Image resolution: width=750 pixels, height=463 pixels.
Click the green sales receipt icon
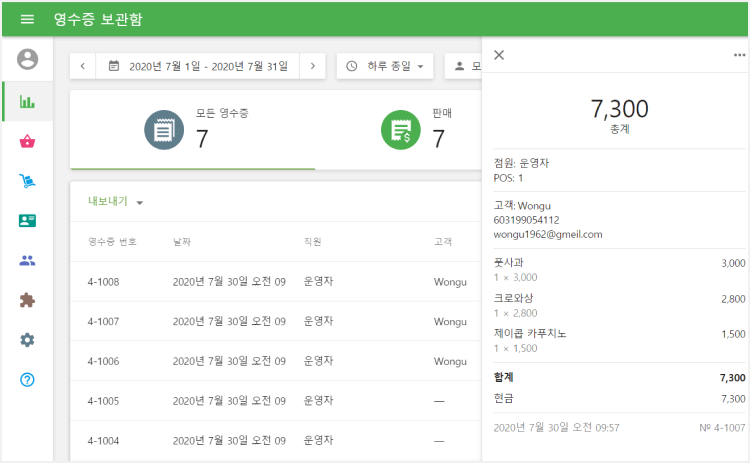click(401, 130)
